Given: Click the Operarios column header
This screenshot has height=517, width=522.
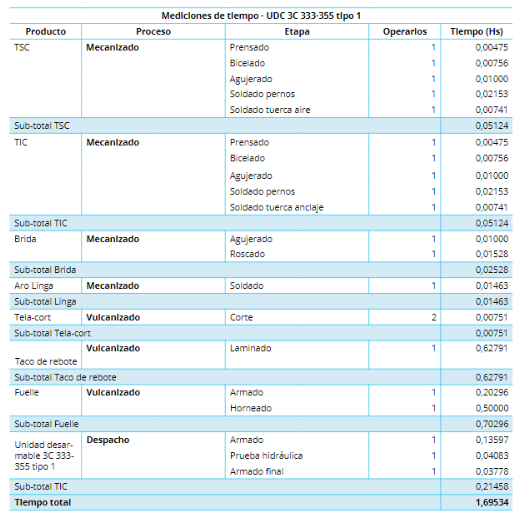Looking at the screenshot, I should [405, 32].
